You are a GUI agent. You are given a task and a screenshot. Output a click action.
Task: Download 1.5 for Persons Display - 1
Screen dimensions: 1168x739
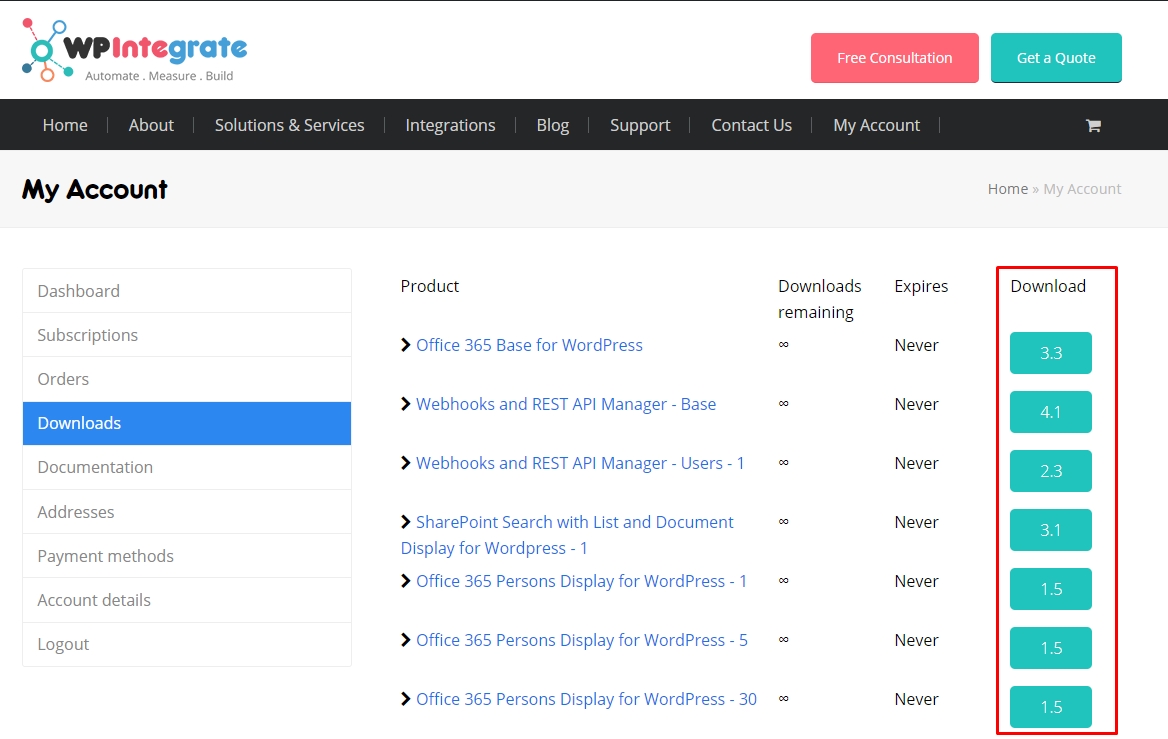[x=1051, y=589]
